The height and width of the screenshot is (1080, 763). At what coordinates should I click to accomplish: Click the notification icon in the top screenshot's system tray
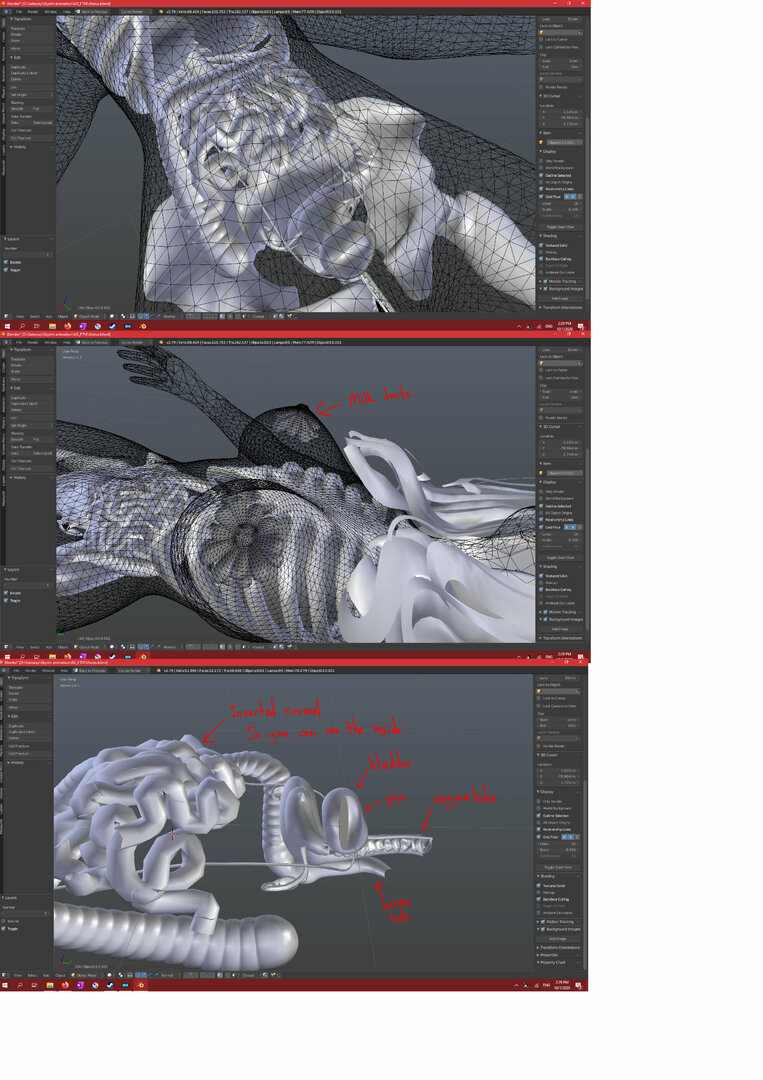[581, 326]
